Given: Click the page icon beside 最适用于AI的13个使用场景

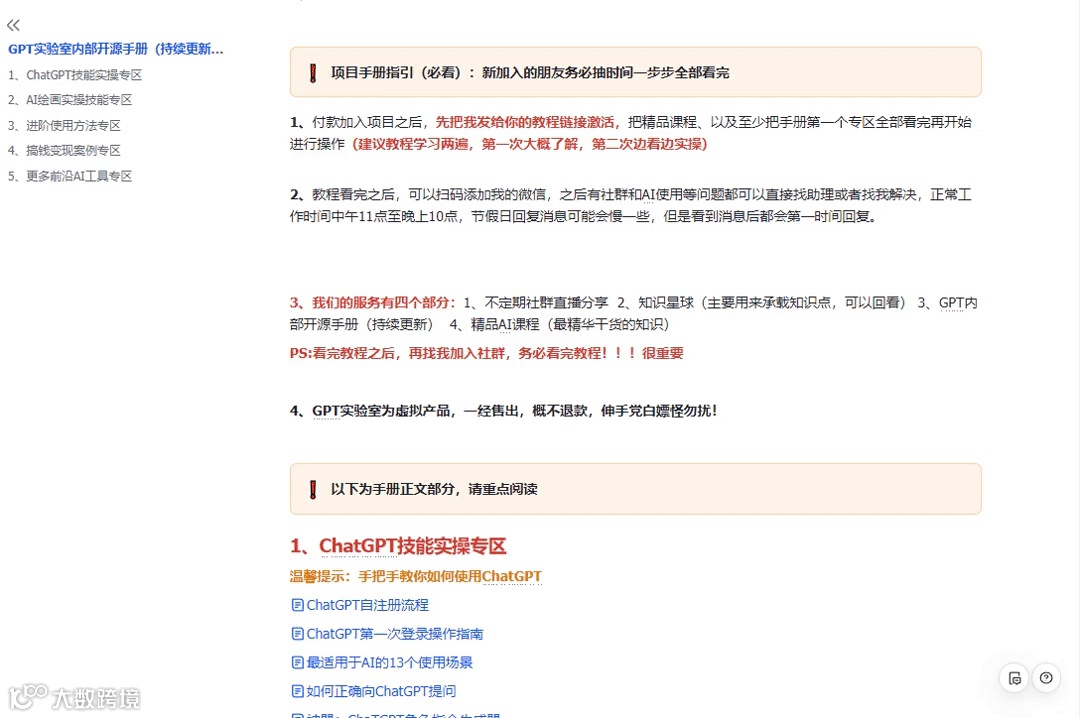Looking at the screenshot, I should coord(297,662).
